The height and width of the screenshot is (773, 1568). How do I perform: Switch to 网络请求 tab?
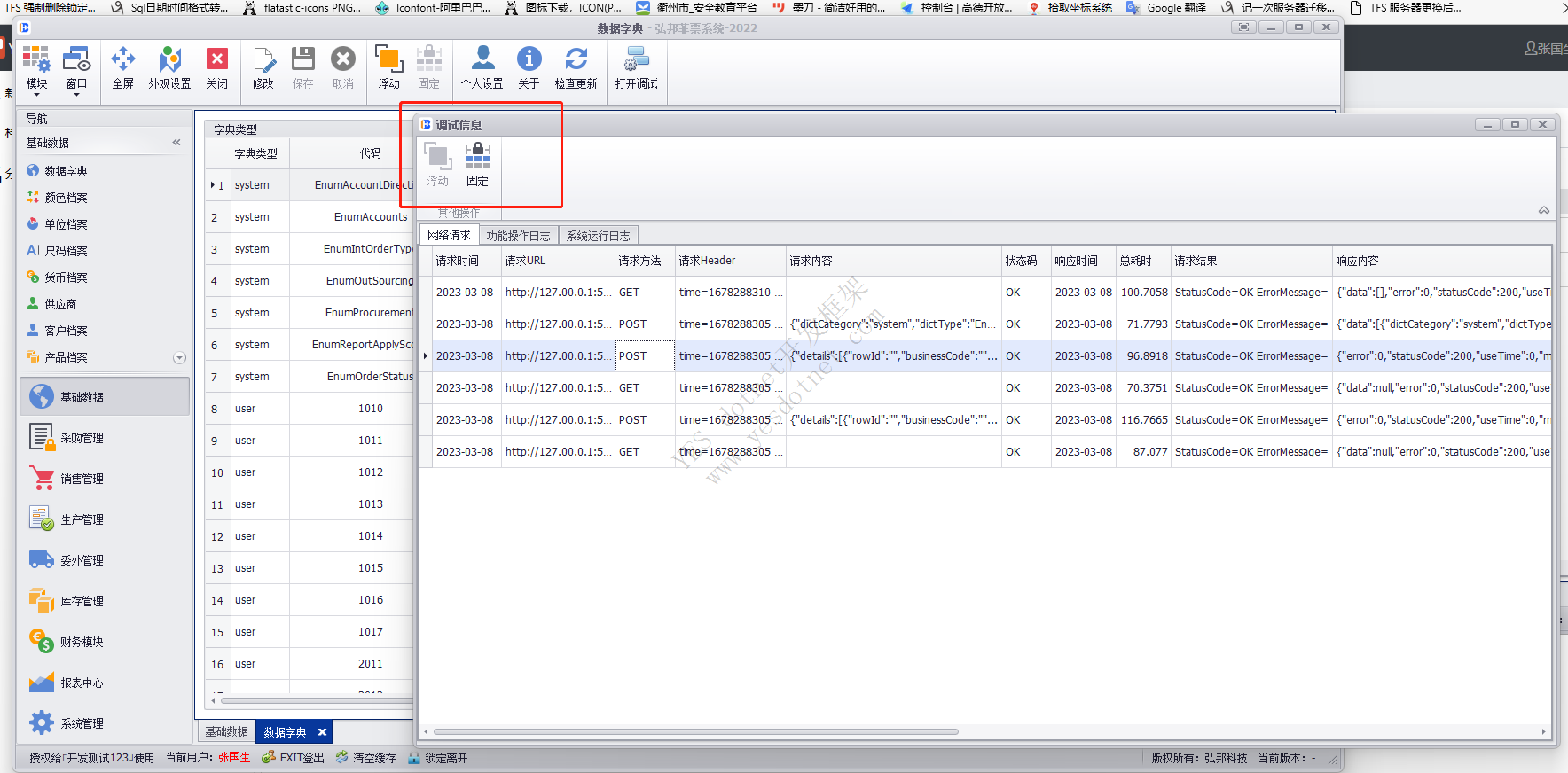pos(449,235)
